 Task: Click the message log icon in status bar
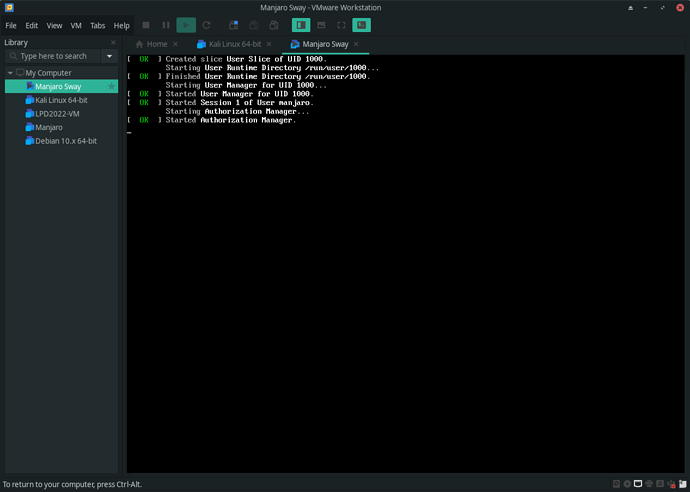(x=683, y=484)
